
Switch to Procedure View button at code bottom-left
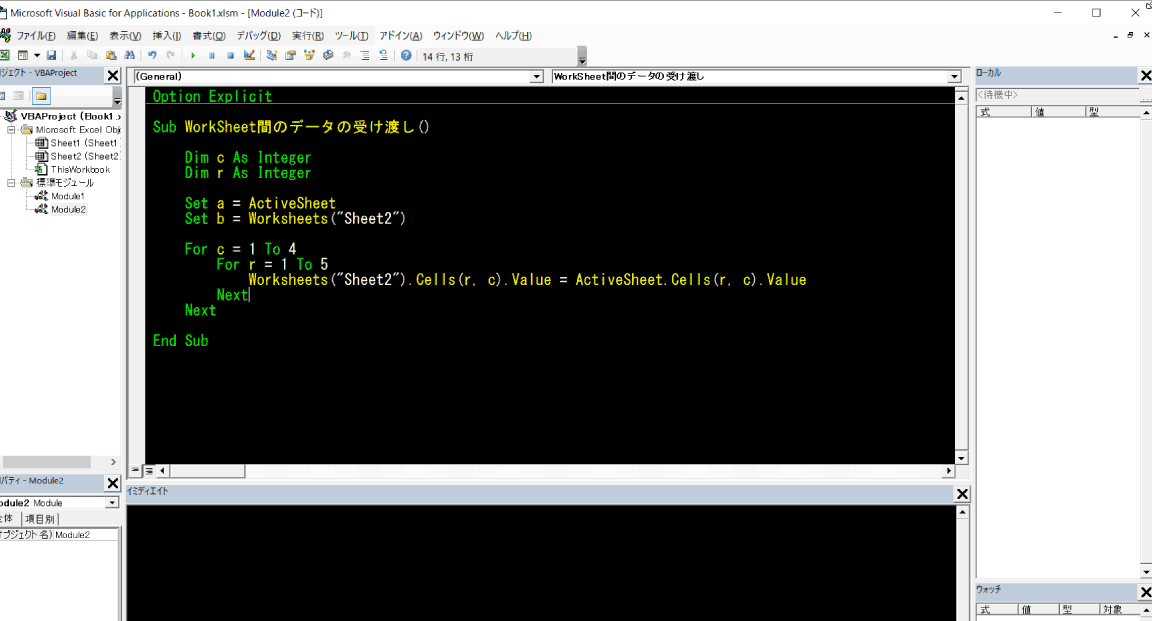136,470
